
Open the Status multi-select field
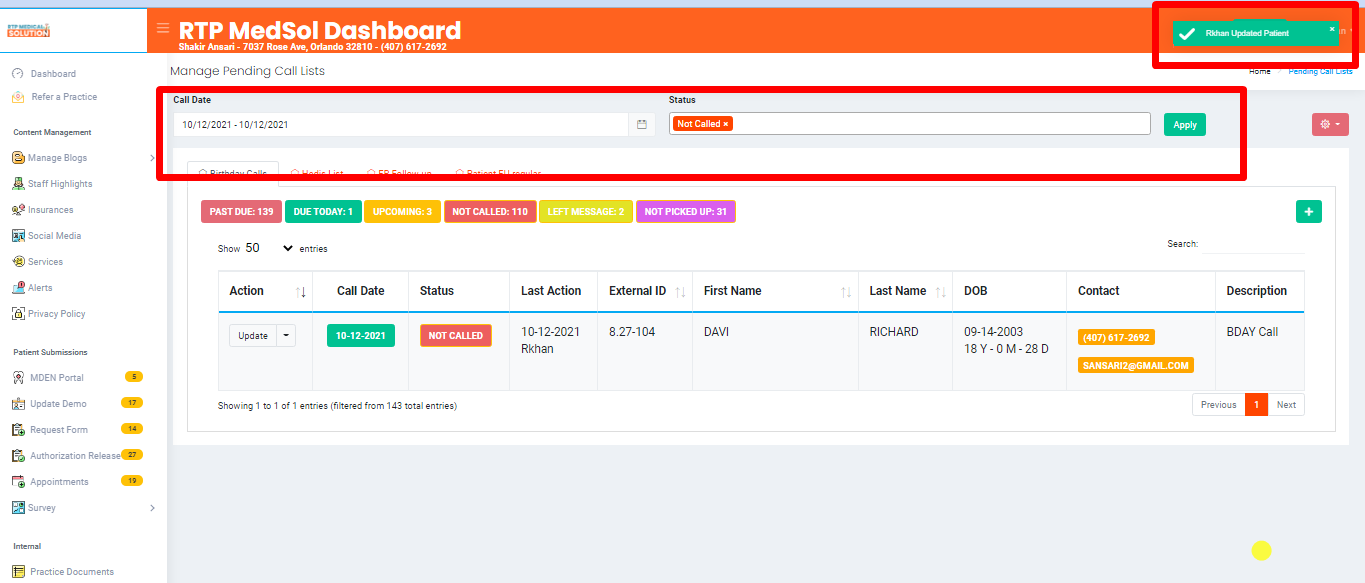point(910,124)
